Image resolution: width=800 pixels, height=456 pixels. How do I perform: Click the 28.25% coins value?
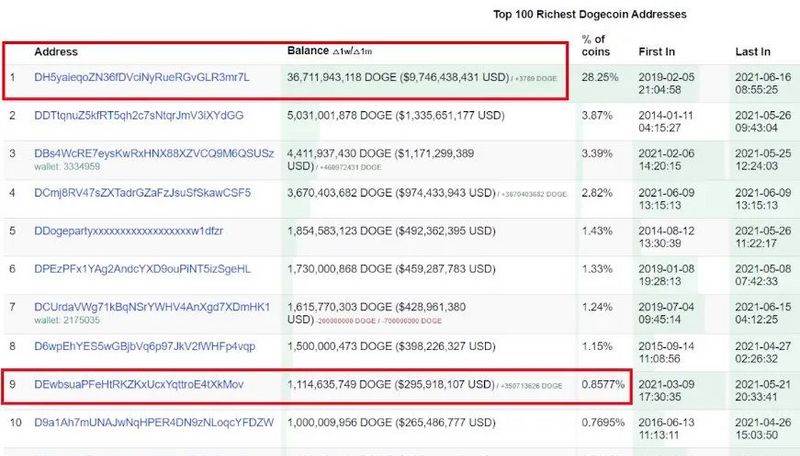click(x=599, y=78)
